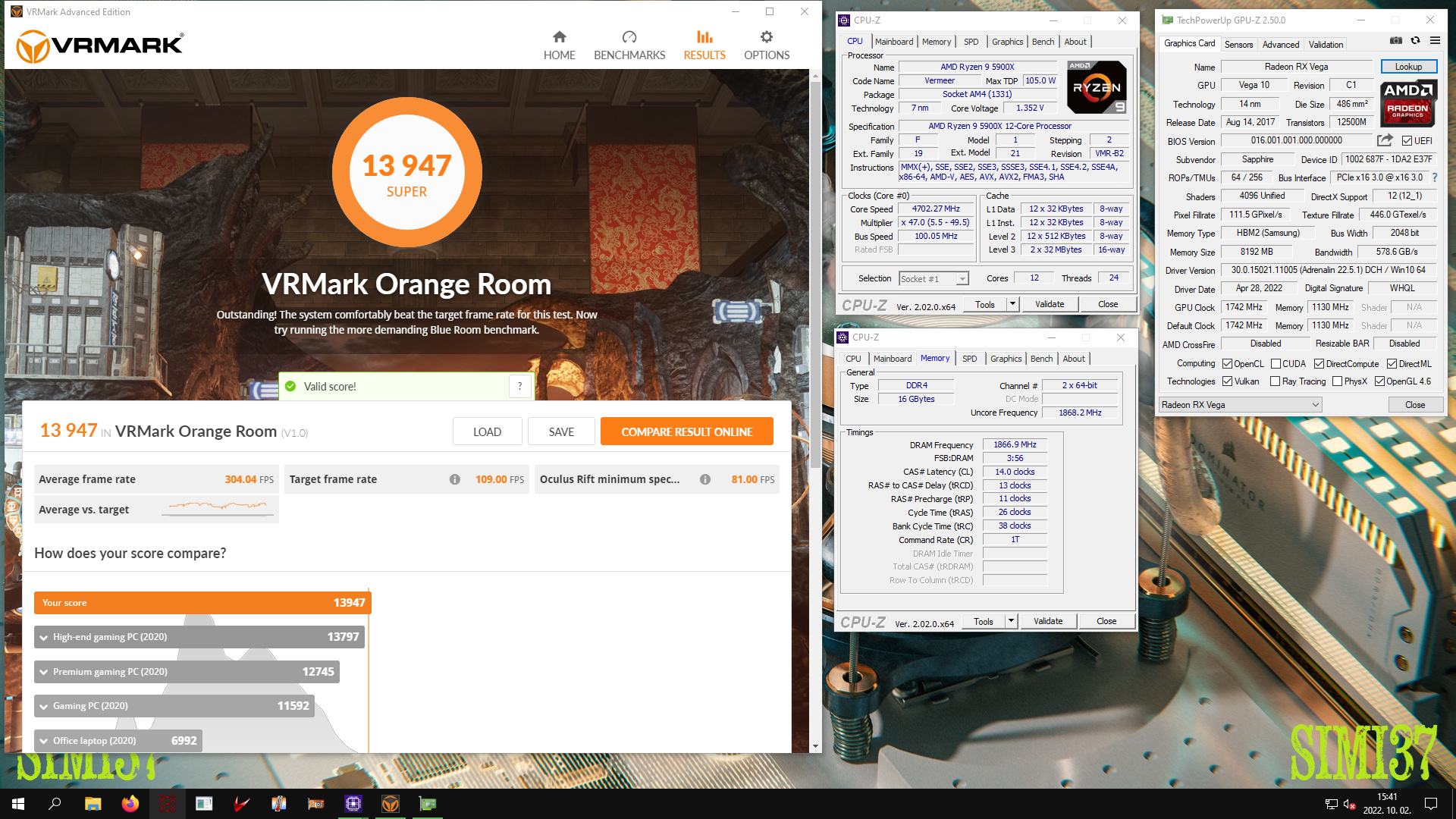The height and width of the screenshot is (819, 1456).
Task: Click VRMark scrollbar down arrow
Action: pos(815,746)
